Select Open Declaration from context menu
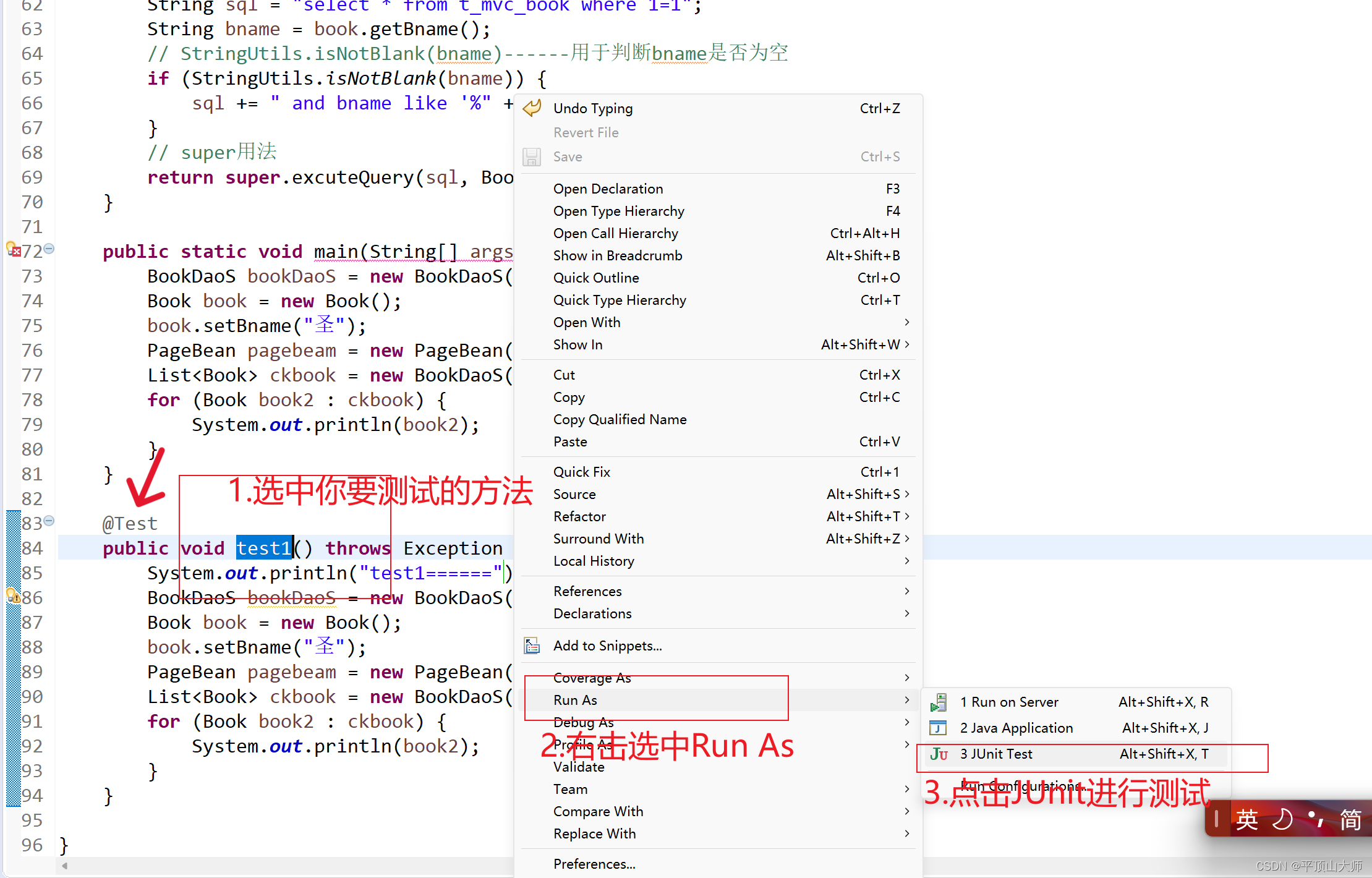Screen dimensions: 1372x878 click(x=608, y=189)
